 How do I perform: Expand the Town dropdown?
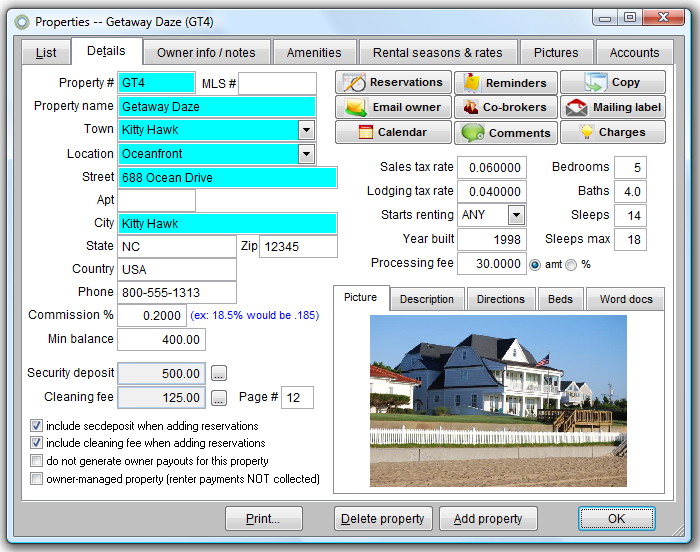click(306, 130)
